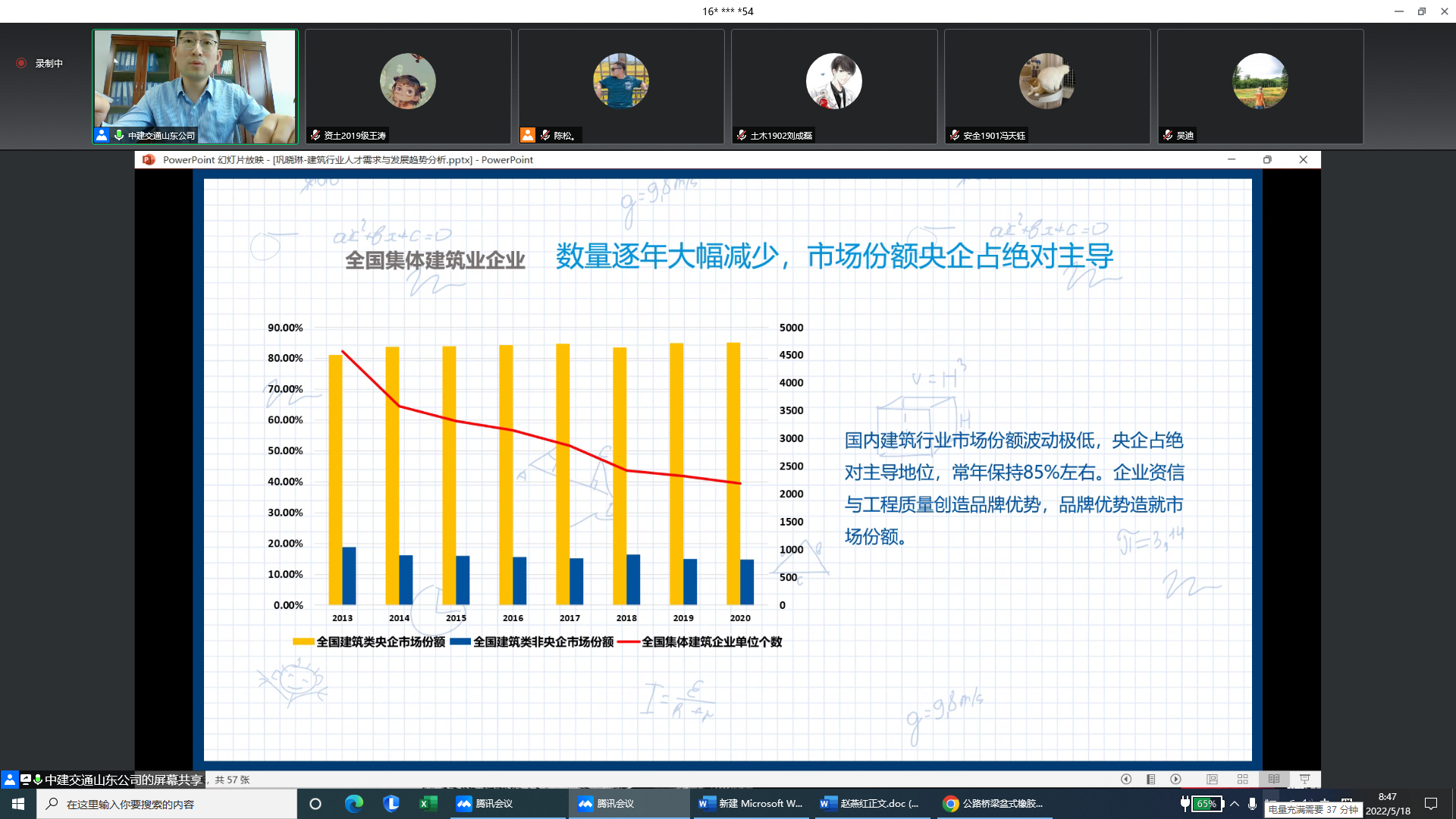Click 中建交通山东公司 participant microphone indicator
Image resolution: width=1456 pixels, height=819 pixels.
[119, 135]
